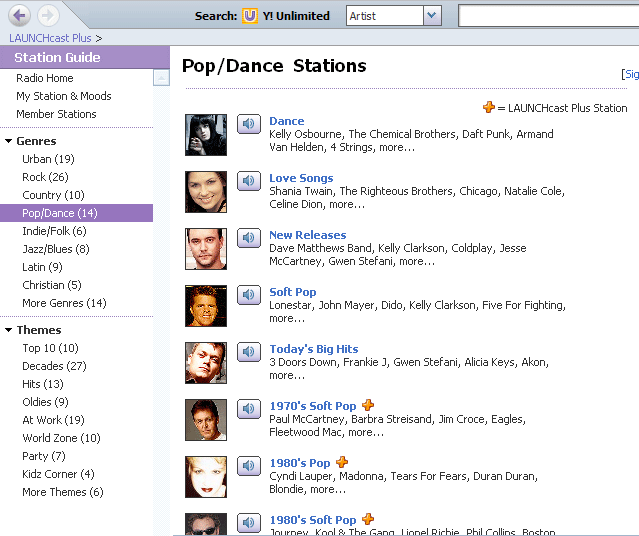Image resolution: width=639 pixels, height=536 pixels.
Task: Open the 1980's Pop station thumbnail
Action: point(206,477)
